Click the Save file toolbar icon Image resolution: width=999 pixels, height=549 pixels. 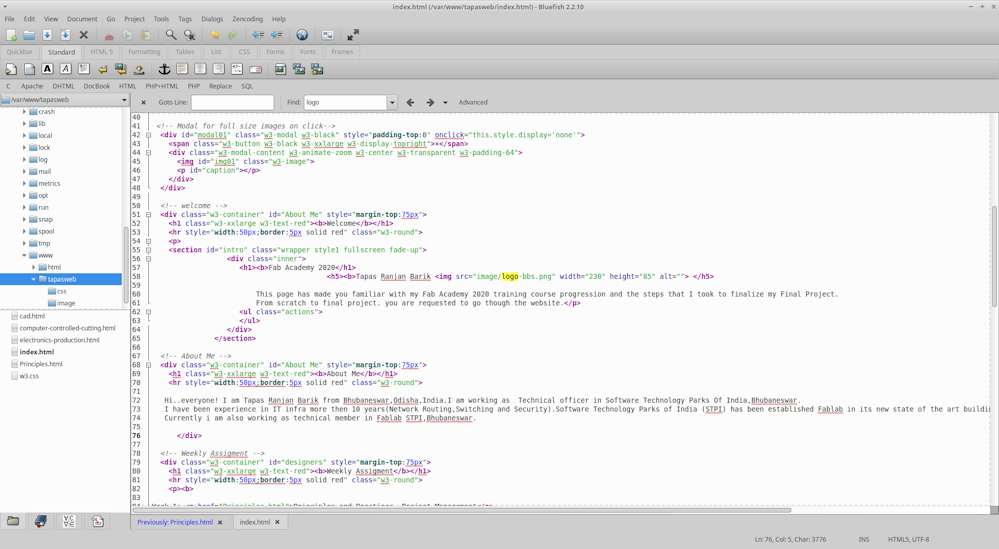[47, 35]
